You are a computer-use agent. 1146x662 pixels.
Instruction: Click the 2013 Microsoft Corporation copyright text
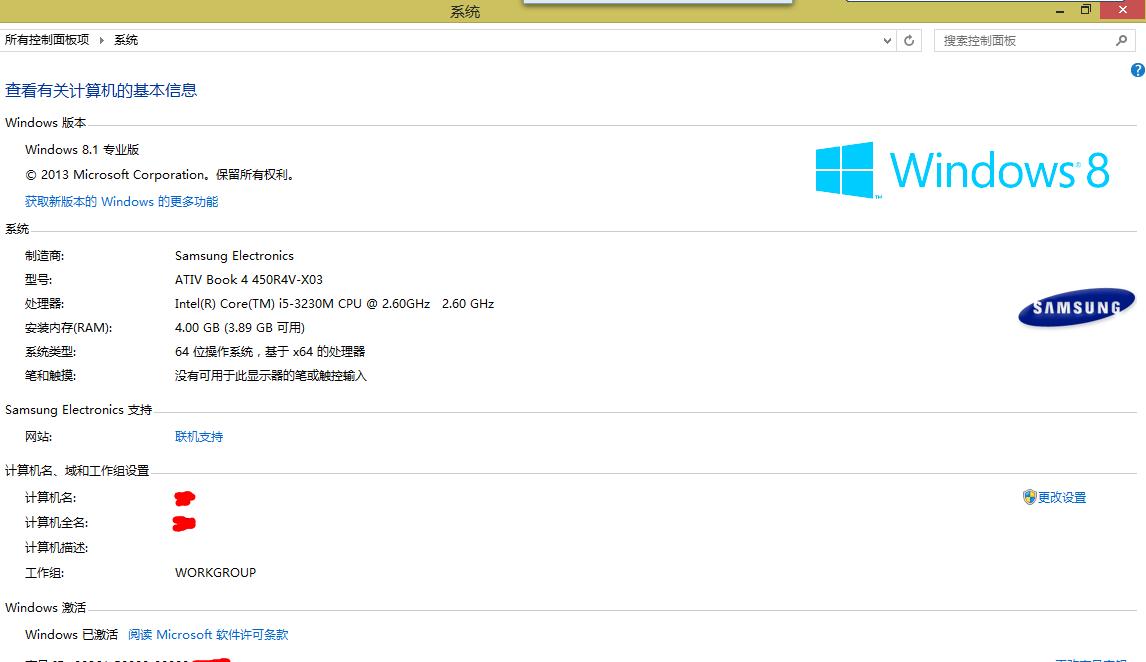coord(161,175)
